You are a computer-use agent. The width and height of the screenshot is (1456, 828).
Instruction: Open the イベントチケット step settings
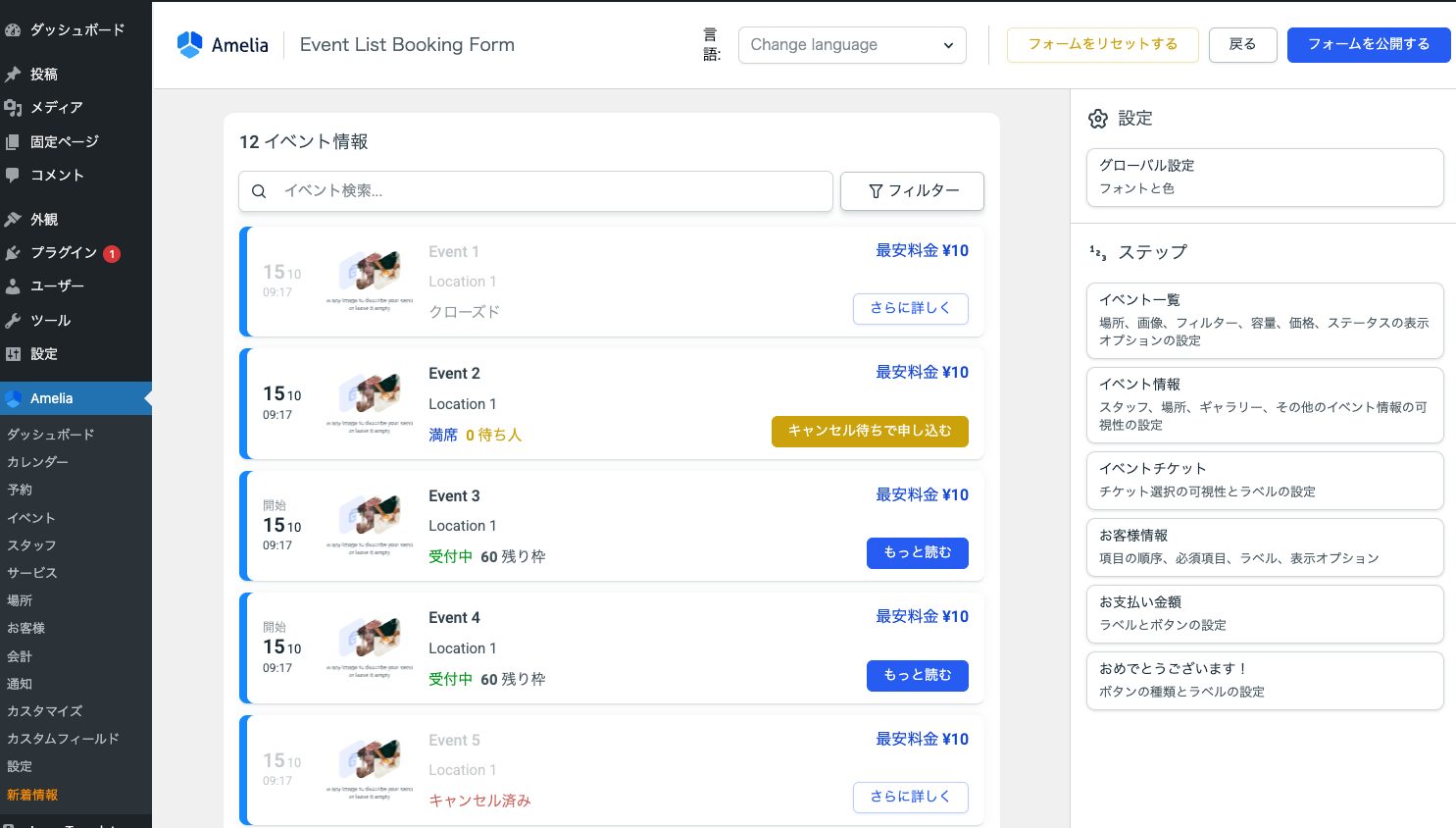1264,481
